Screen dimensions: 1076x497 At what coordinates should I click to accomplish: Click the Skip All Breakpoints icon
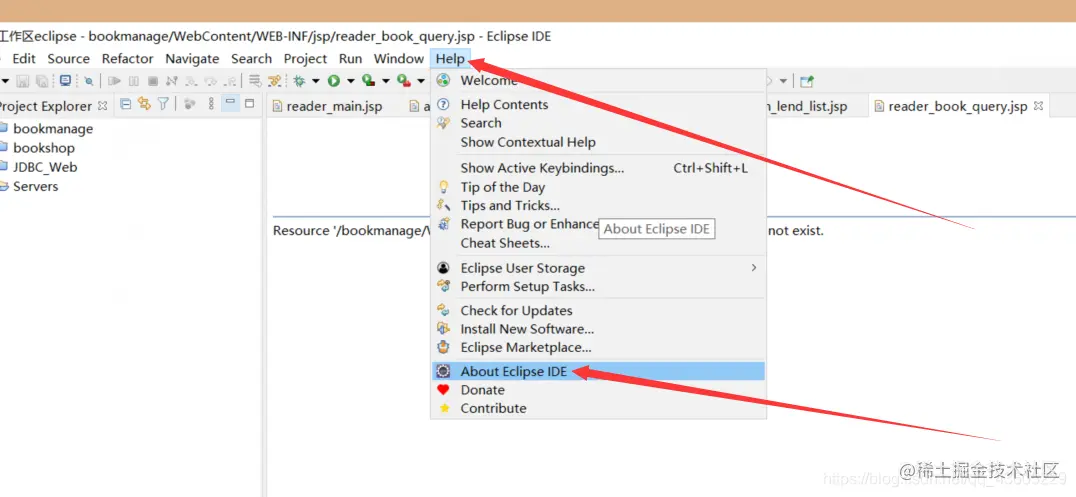pos(89,81)
